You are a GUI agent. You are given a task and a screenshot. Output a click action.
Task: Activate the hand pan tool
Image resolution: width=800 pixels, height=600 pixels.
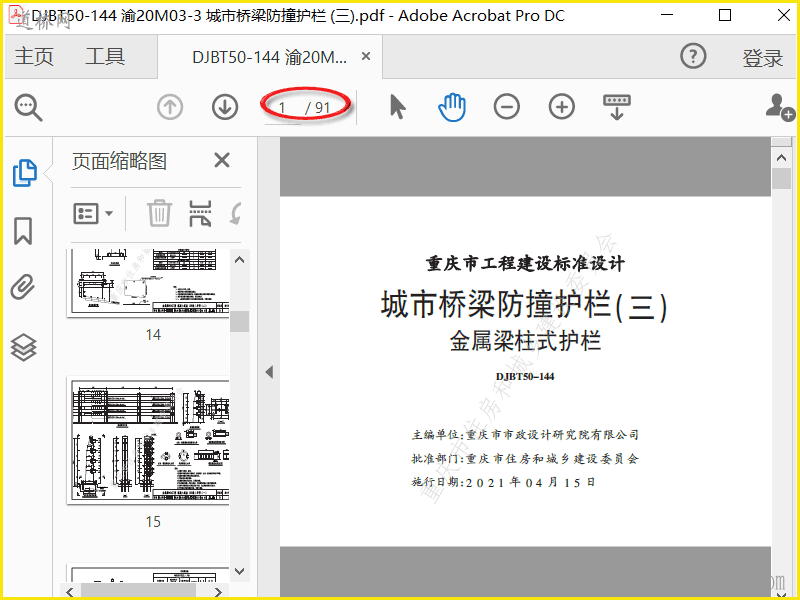click(x=452, y=107)
